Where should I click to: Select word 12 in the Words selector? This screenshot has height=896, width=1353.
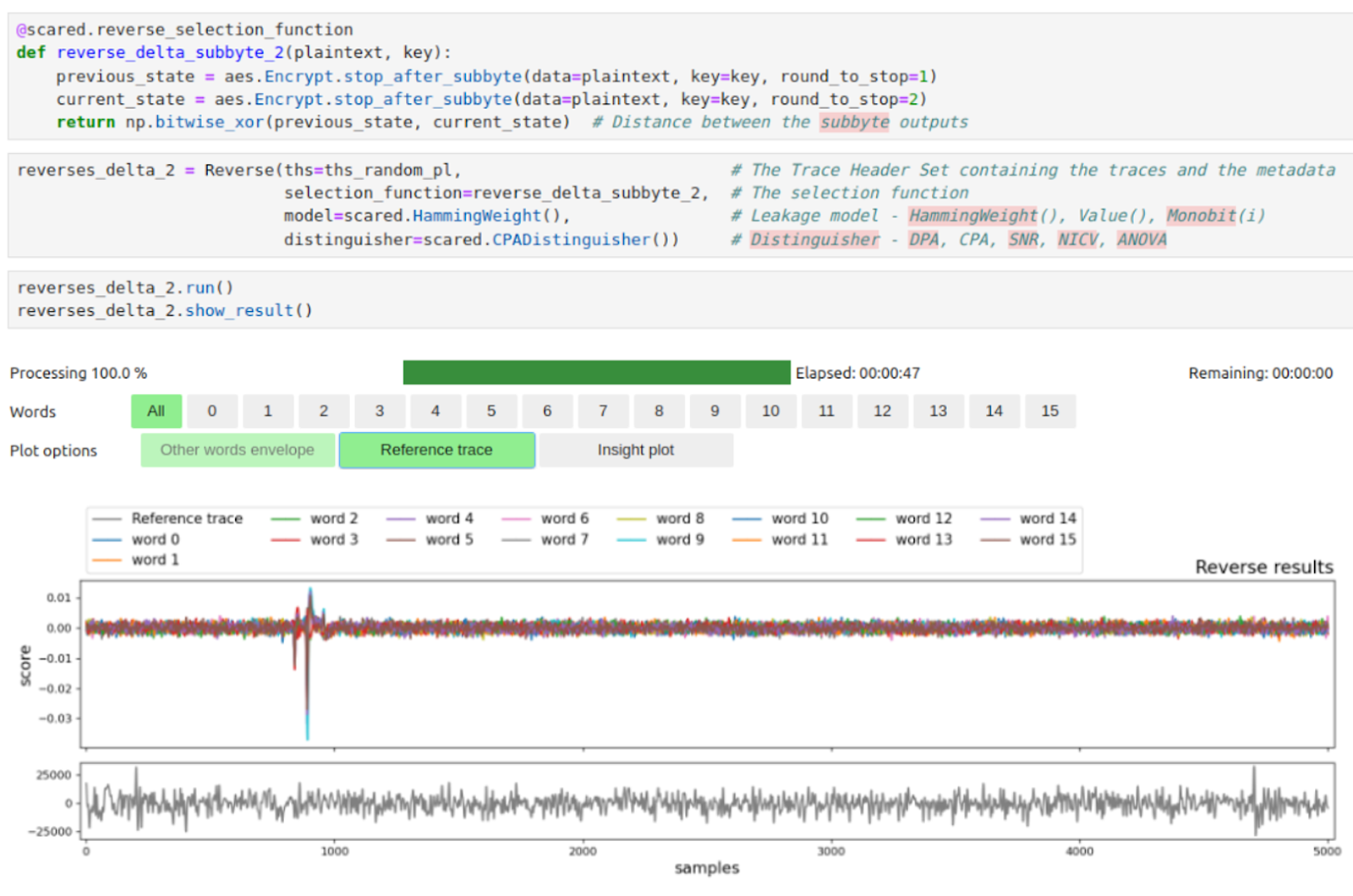883,412
